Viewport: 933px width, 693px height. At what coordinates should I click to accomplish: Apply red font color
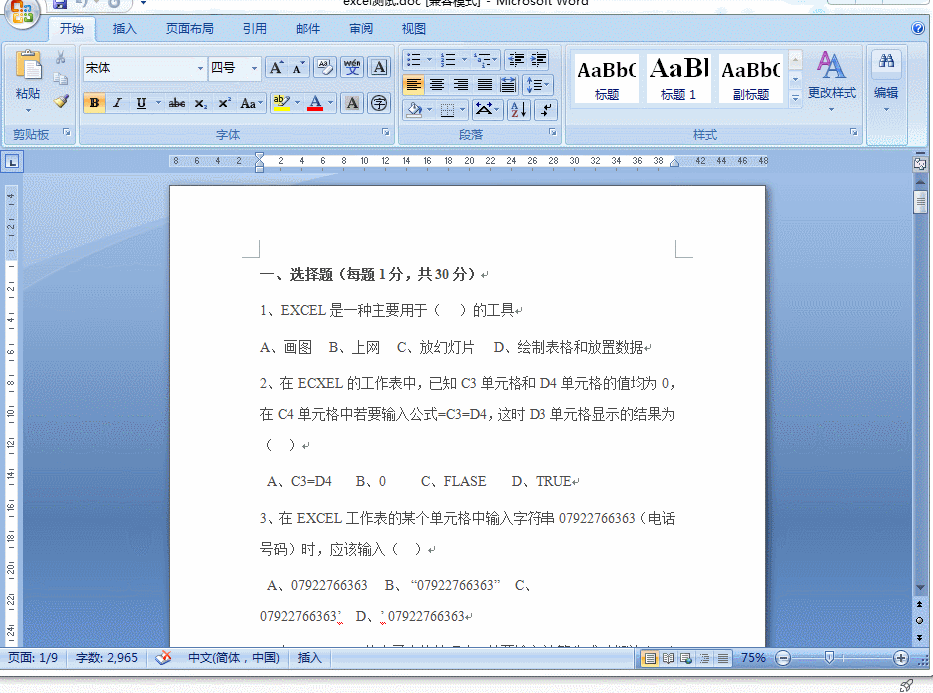315,103
